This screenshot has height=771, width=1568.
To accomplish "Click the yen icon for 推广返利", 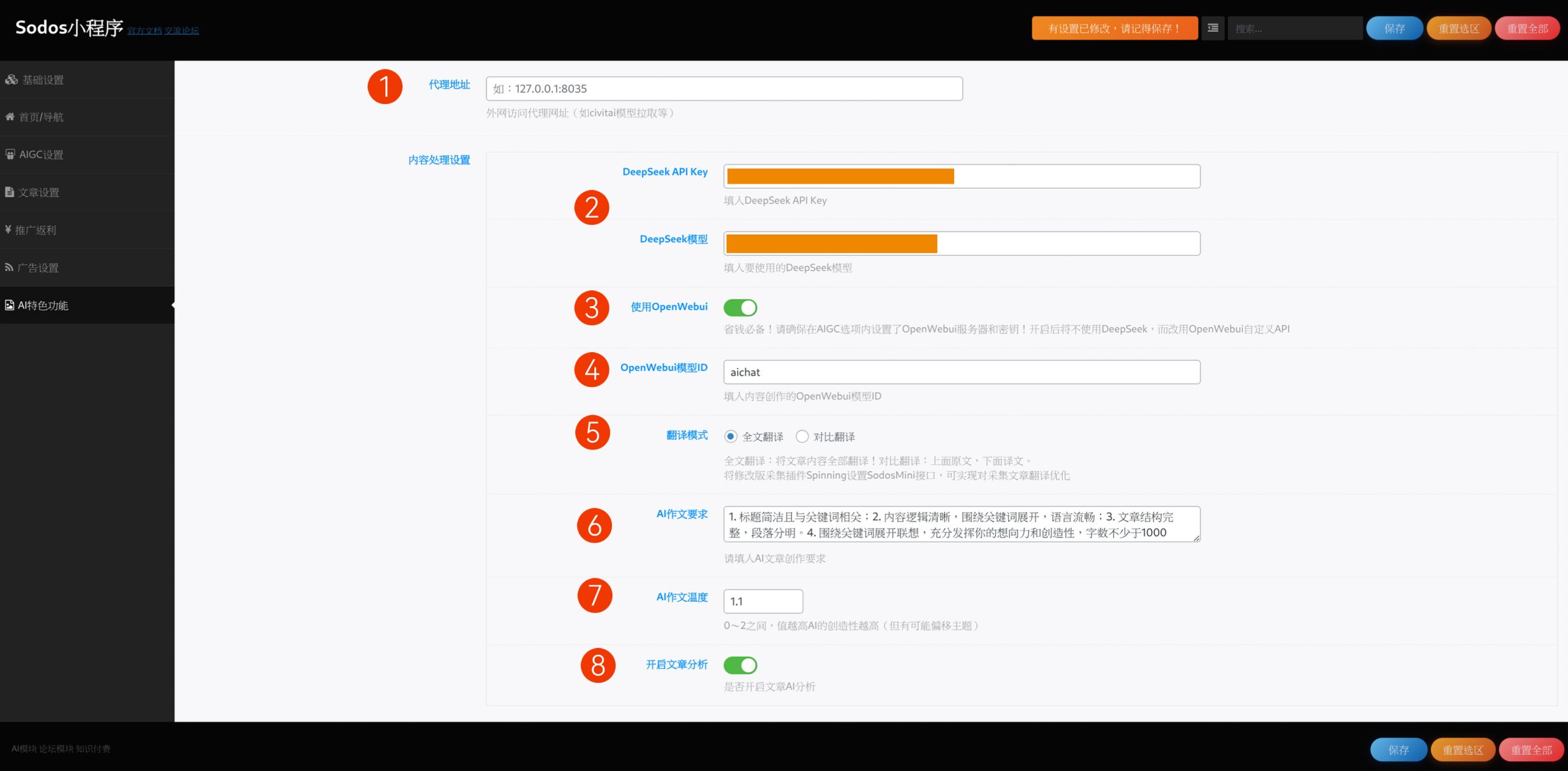I will 8,230.
